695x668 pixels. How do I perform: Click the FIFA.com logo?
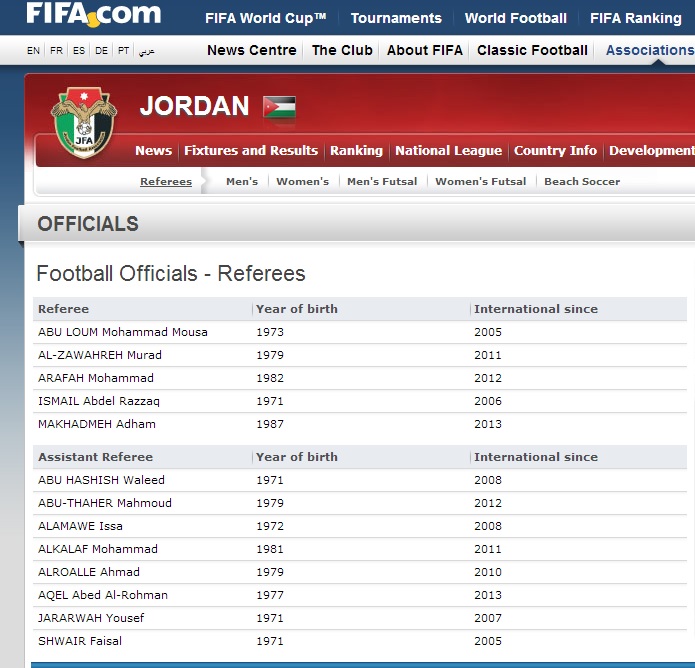pos(93,14)
